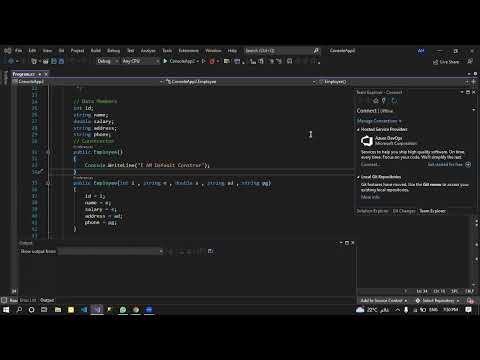Click the Visual Studio purple taskbar icon

(x=97, y=310)
